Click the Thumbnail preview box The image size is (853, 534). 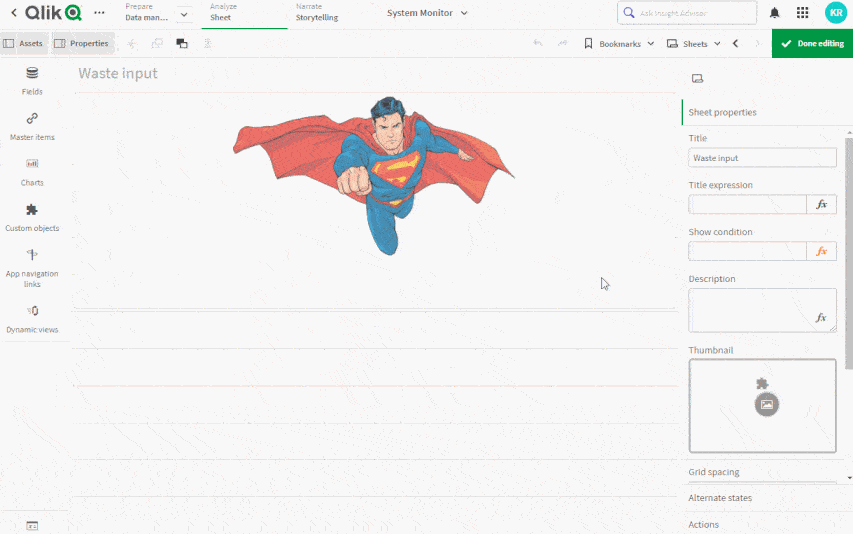[762, 406]
